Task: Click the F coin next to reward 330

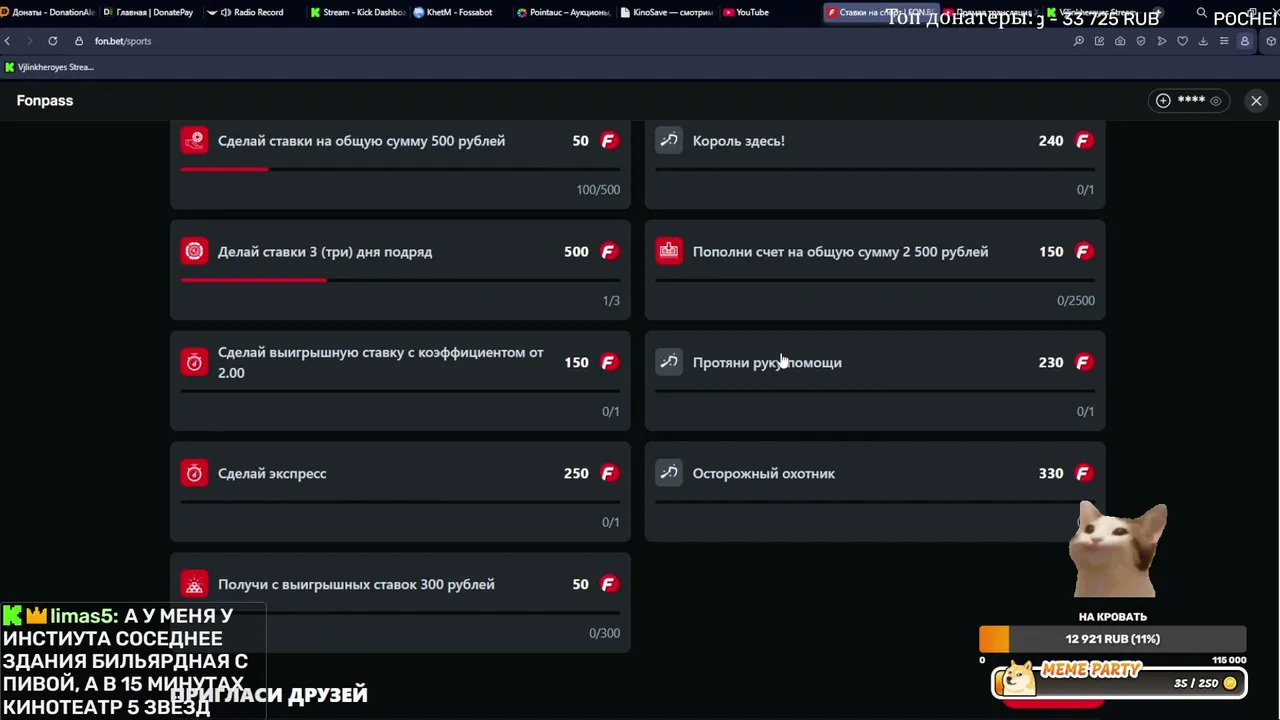Action: (1083, 474)
